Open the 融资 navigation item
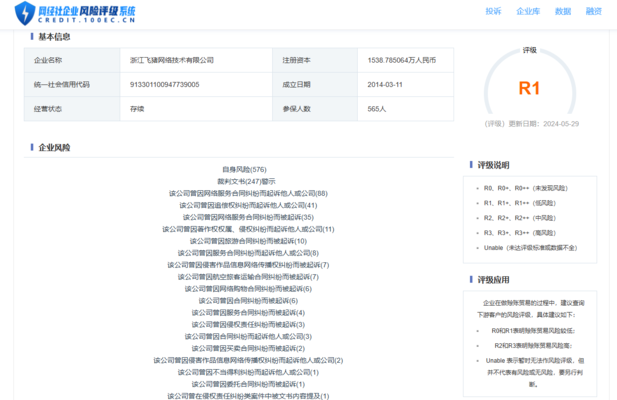 click(593, 12)
